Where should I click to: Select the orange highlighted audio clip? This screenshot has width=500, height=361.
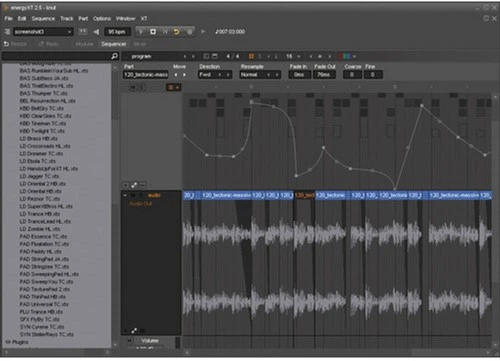[x=304, y=195]
